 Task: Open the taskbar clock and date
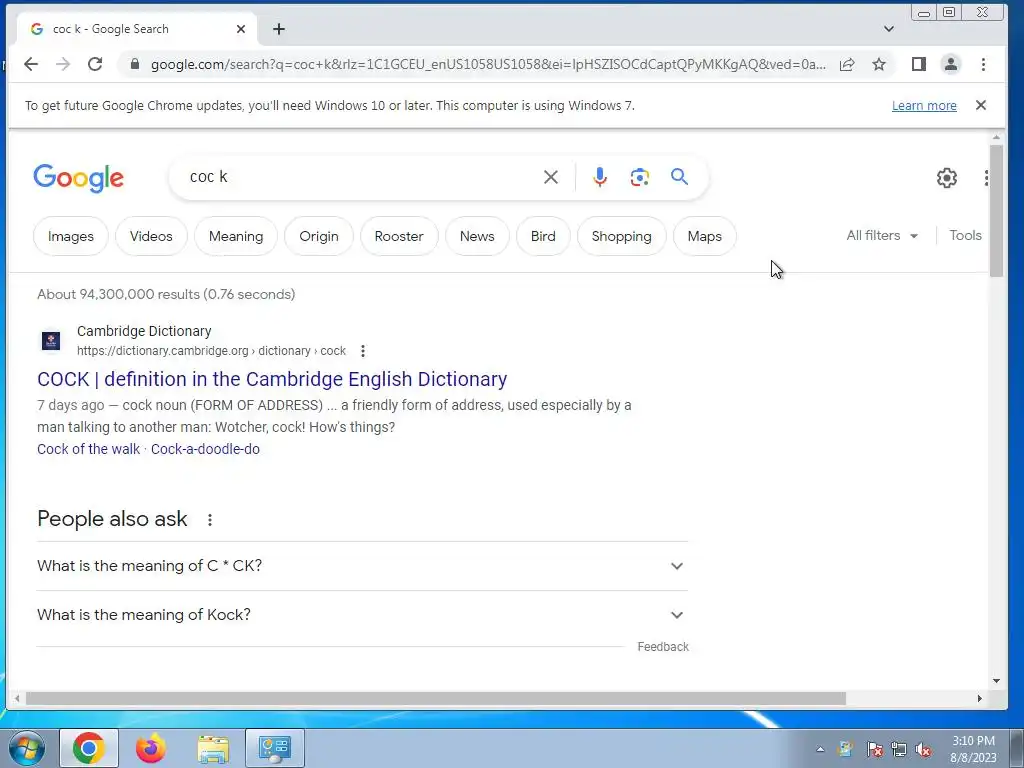click(973, 749)
